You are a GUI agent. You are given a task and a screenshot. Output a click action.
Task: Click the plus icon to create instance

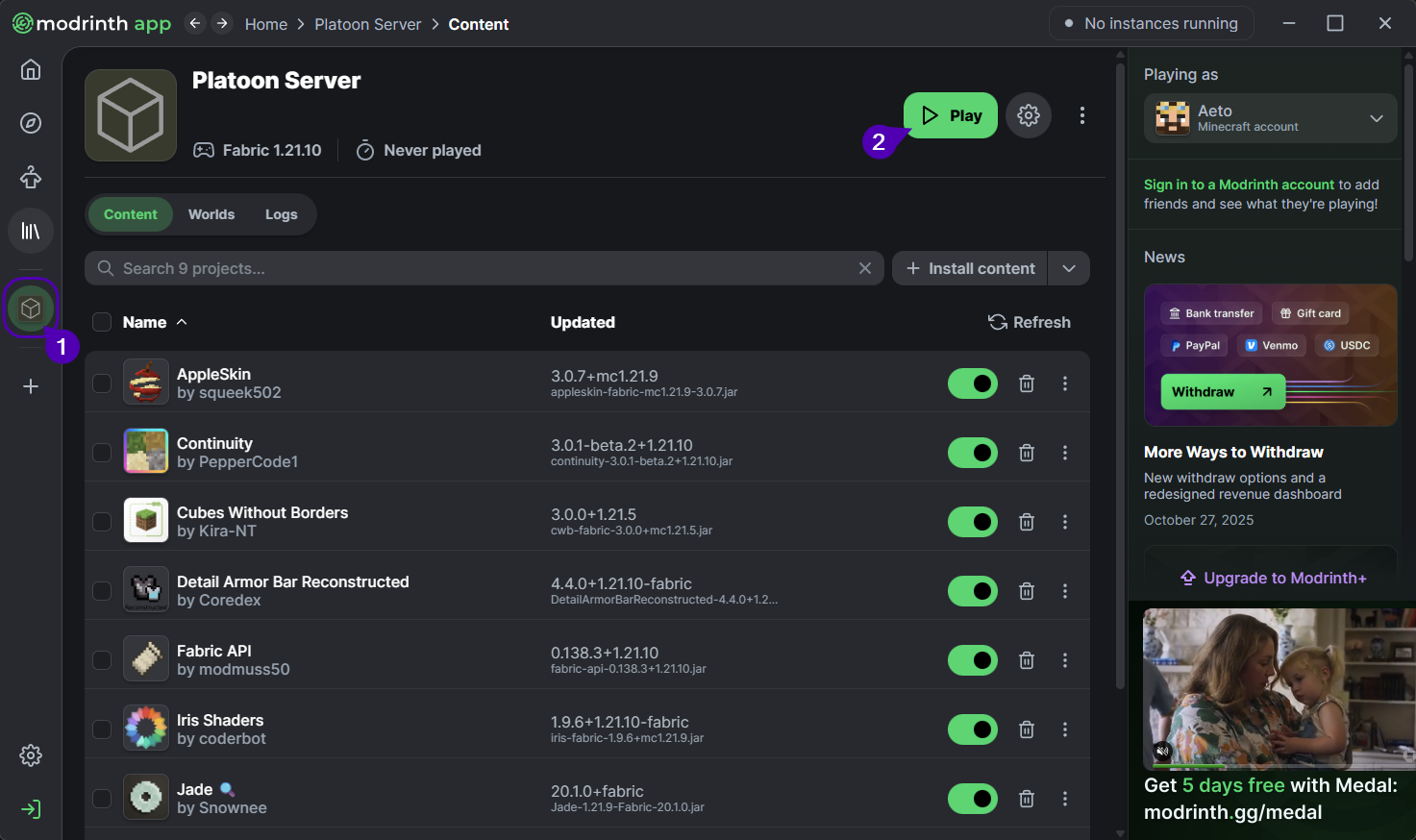pyautogui.click(x=31, y=386)
